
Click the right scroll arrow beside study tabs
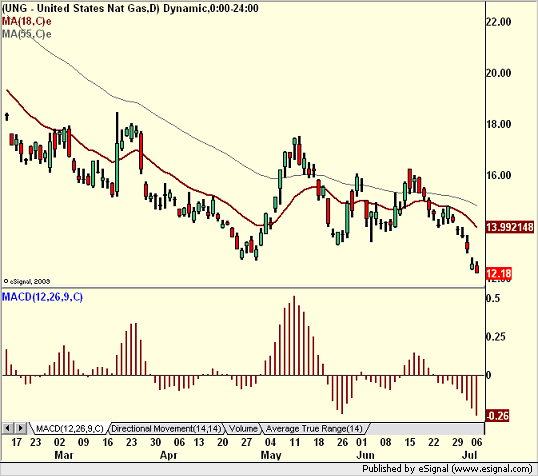pyautogui.click(x=20, y=428)
